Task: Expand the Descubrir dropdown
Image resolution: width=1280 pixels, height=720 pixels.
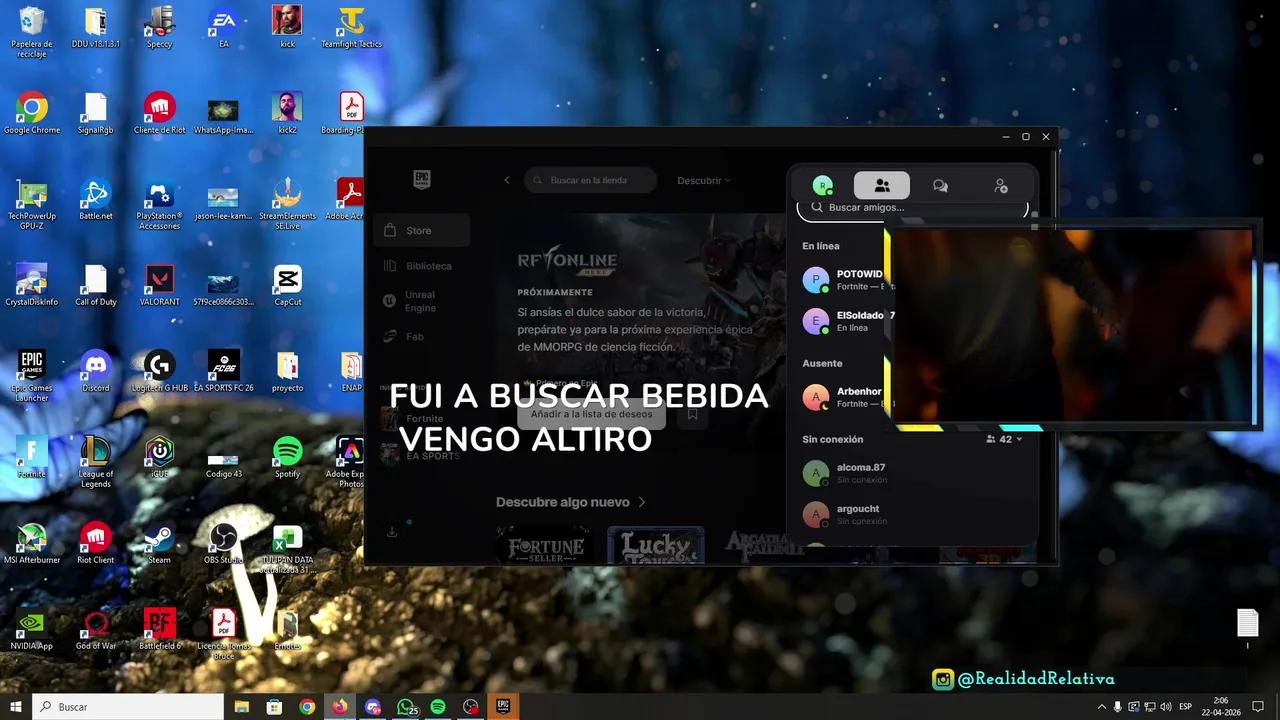Action: click(x=703, y=181)
